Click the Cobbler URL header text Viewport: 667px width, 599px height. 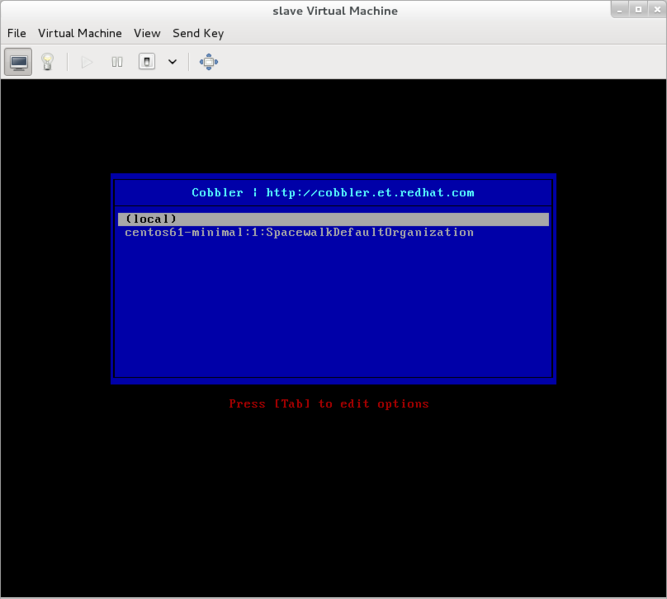coord(333,192)
